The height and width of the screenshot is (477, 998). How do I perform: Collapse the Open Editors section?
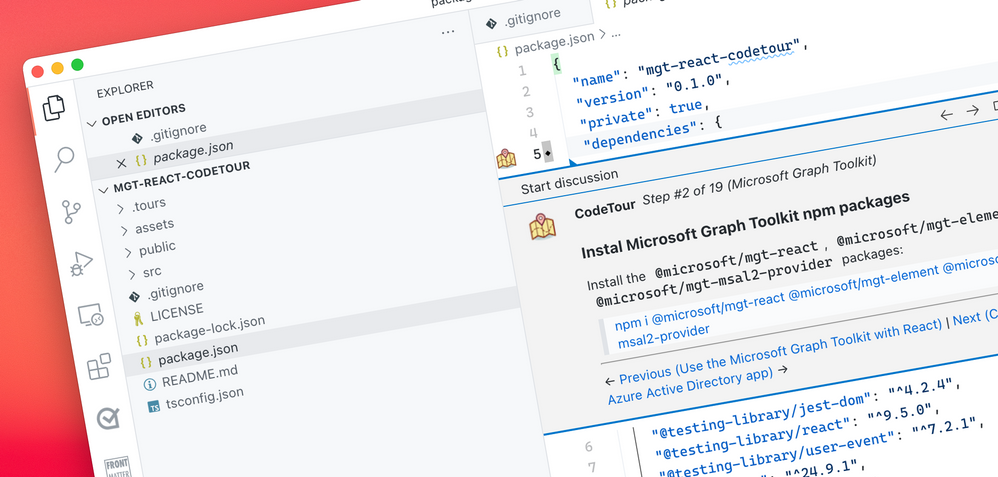[x=92, y=123]
